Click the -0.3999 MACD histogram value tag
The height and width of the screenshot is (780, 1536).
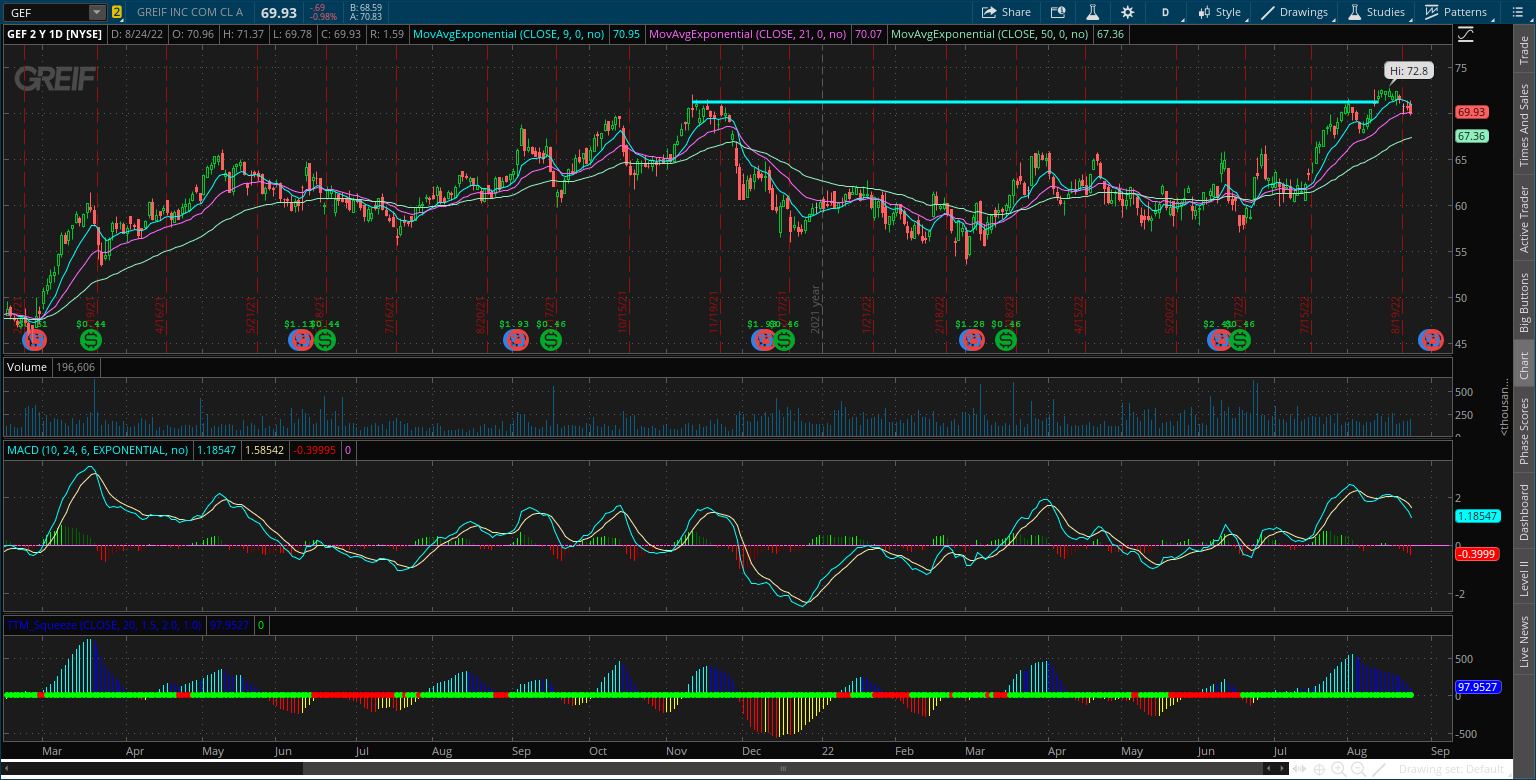coord(1476,554)
